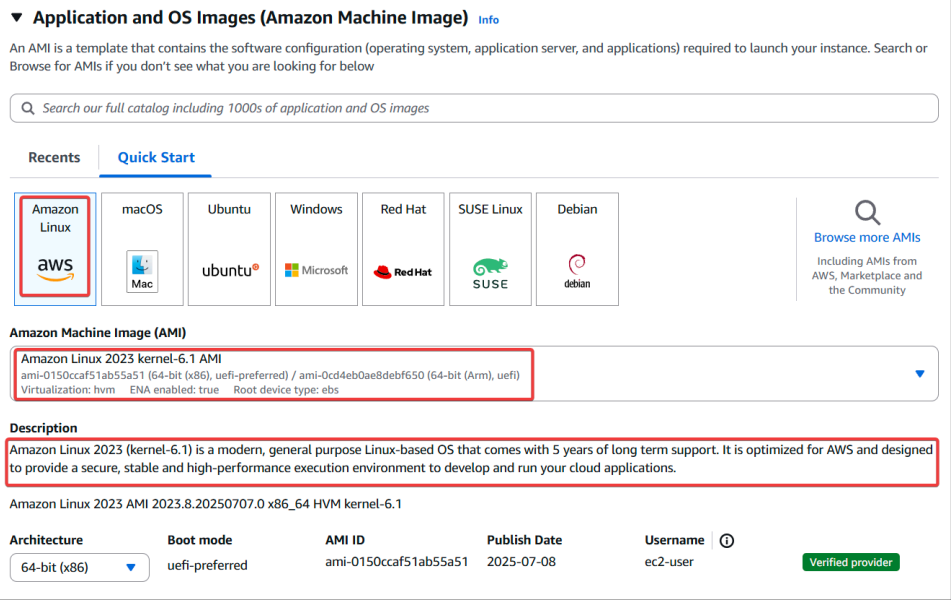Collapse the Application and OS Images section
This screenshot has width=951, height=600.
click(17, 18)
